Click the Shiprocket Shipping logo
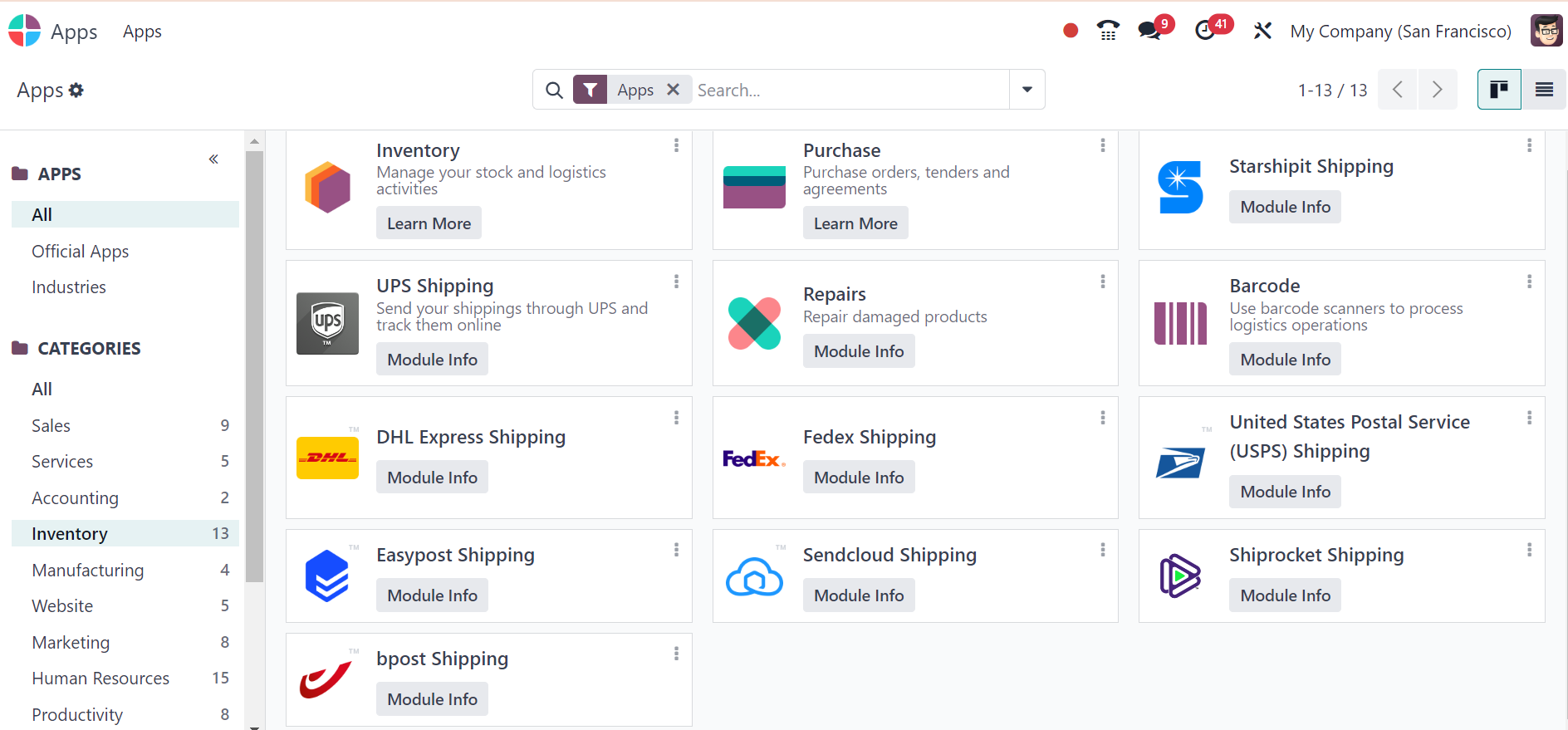Viewport: 1568px width, 730px height. (x=1180, y=576)
